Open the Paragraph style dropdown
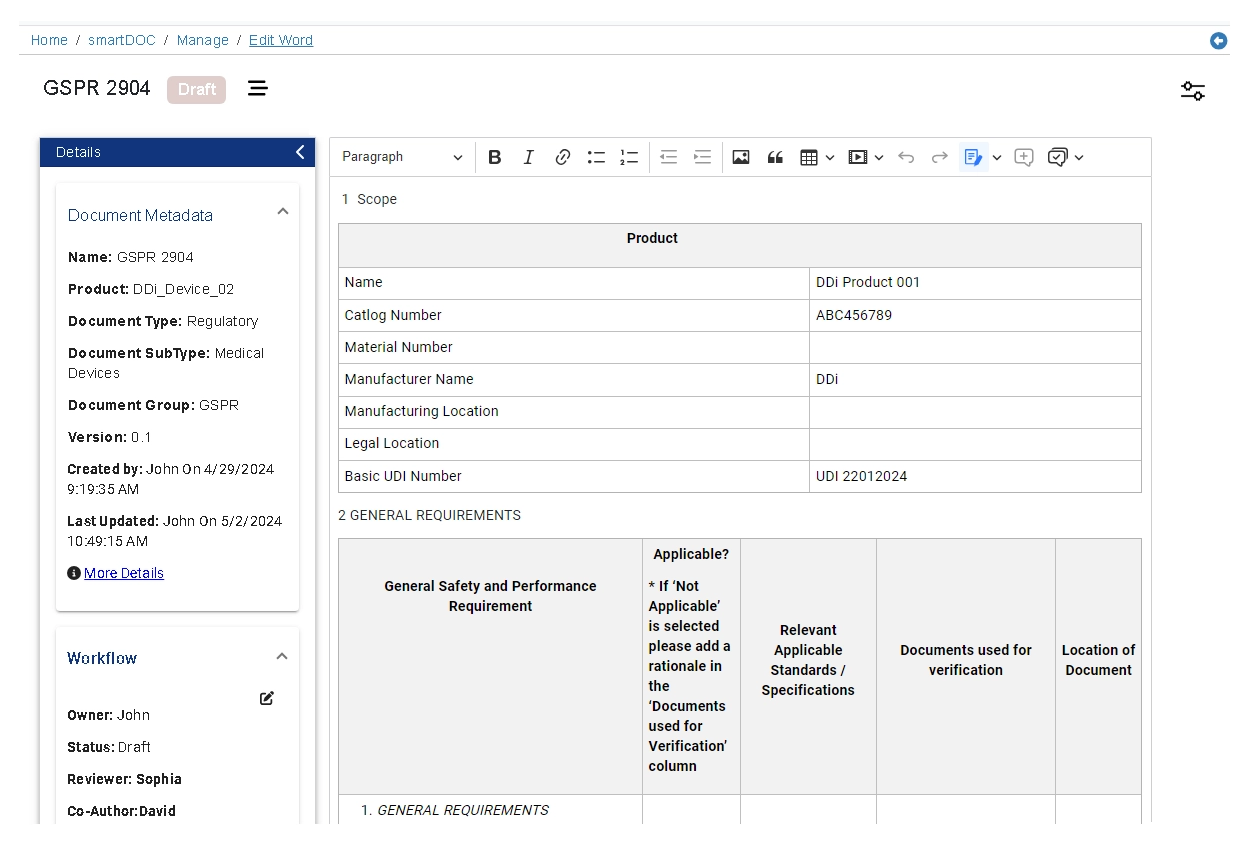Image resolution: width=1250 pixels, height=846 pixels. pyautogui.click(x=402, y=157)
